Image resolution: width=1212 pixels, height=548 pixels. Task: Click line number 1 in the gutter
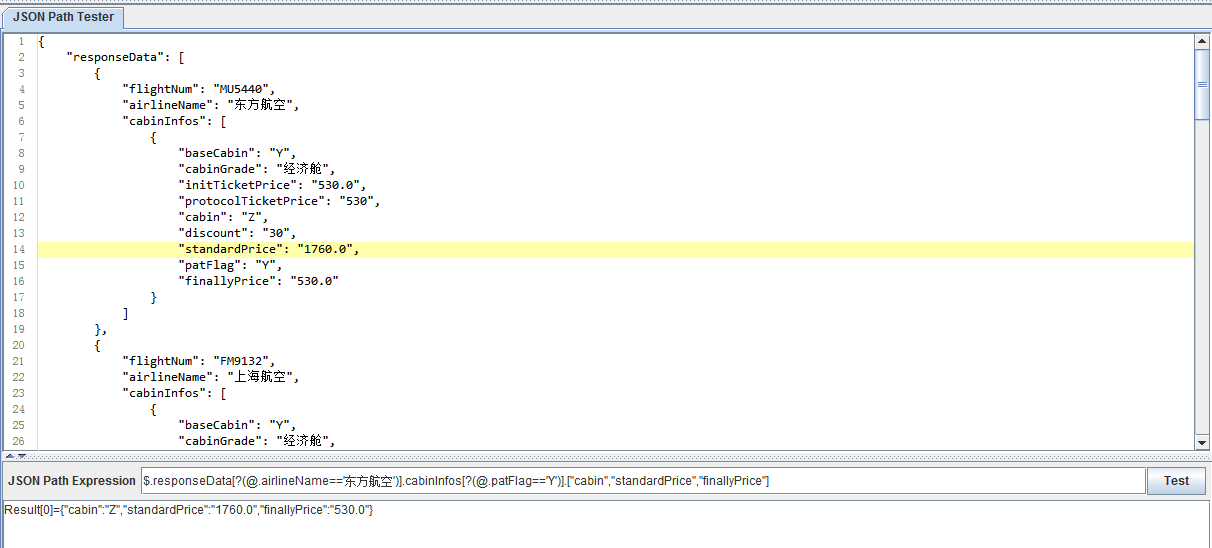(21, 41)
